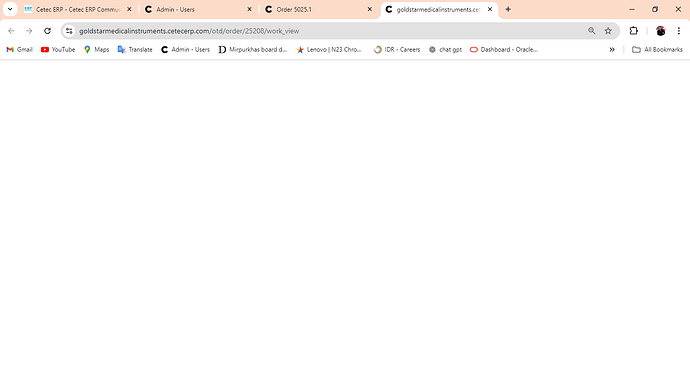Switch to the Admin - Users tab
The height and width of the screenshot is (367, 690).
199,9
